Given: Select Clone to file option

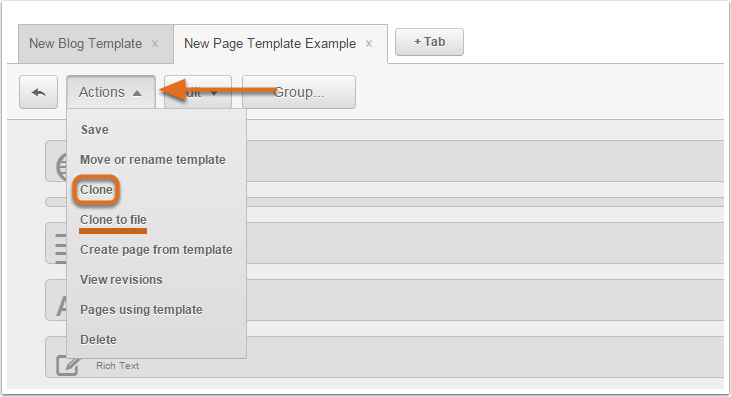Looking at the screenshot, I should point(113,219).
